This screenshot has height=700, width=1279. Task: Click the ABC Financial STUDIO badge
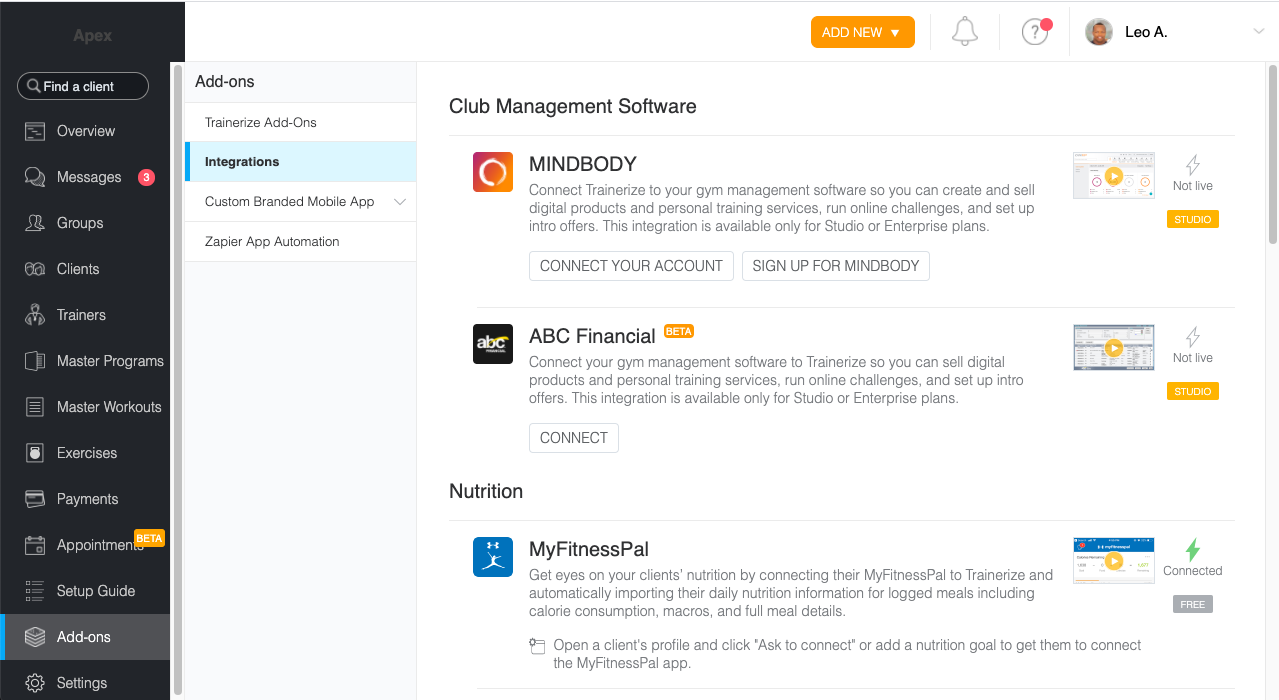click(x=1193, y=392)
